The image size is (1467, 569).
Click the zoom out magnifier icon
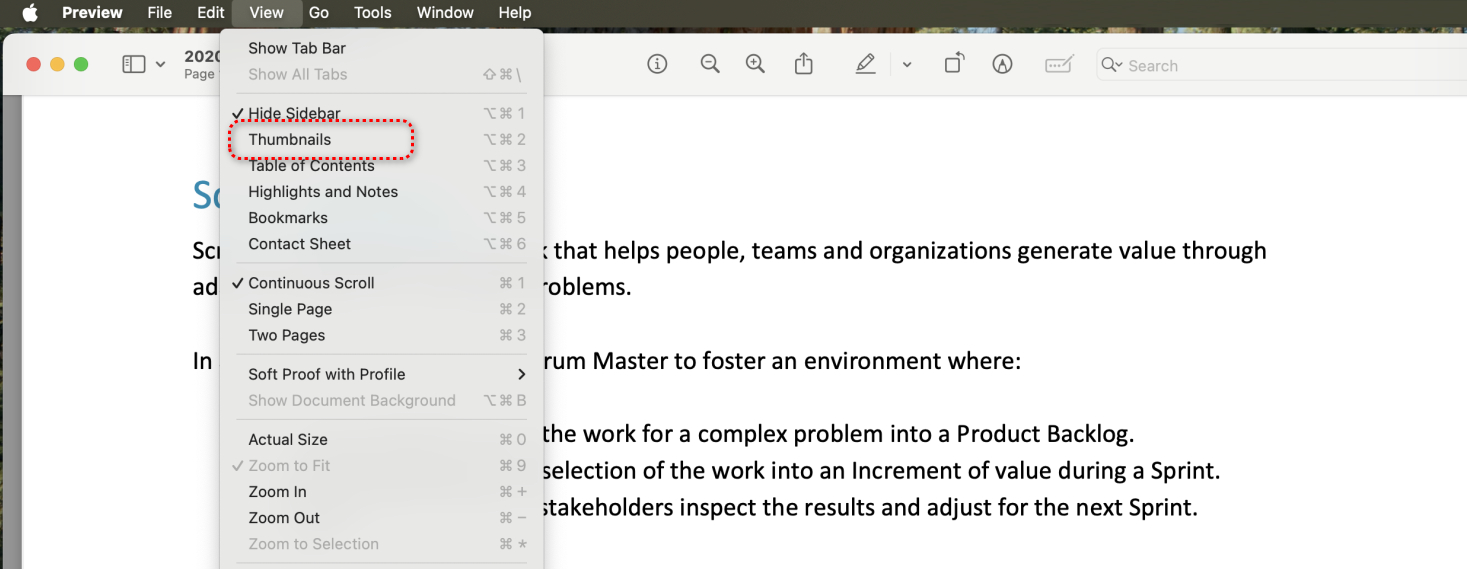tap(710, 65)
